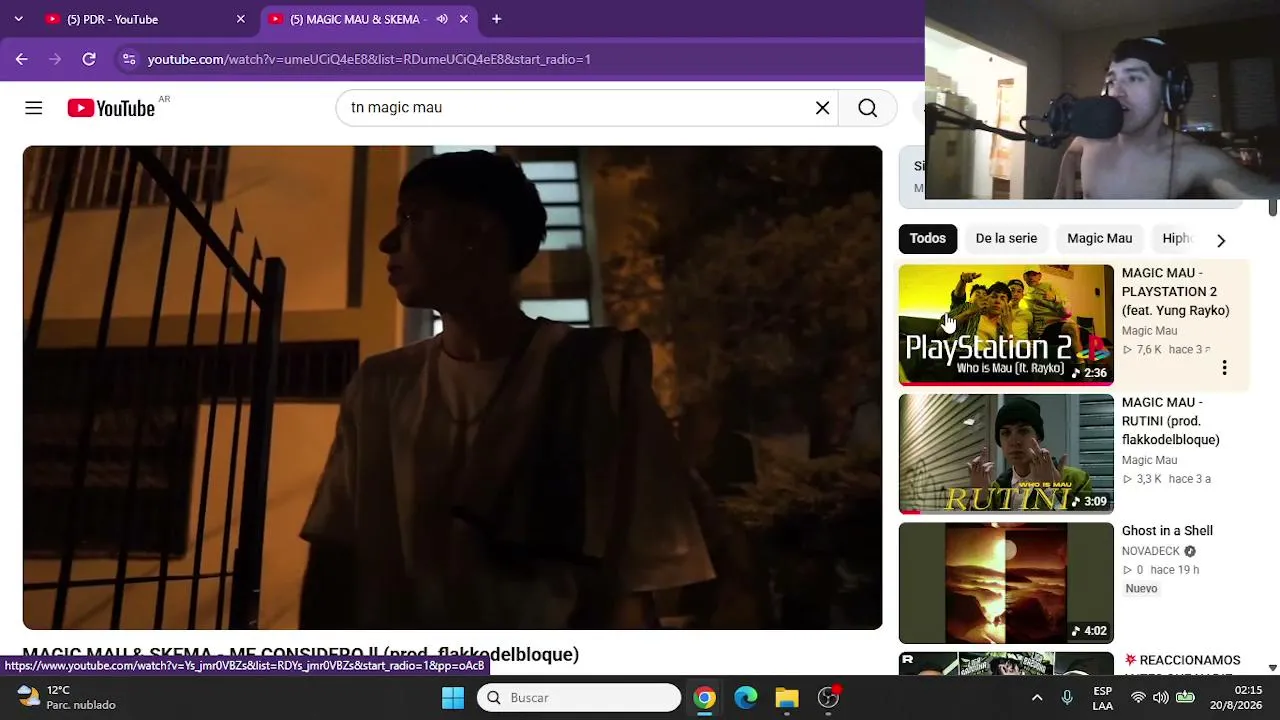The height and width of the screenshot is (720, 1280).
Task: Open the Windows Start menu
Action: [453, 697]
